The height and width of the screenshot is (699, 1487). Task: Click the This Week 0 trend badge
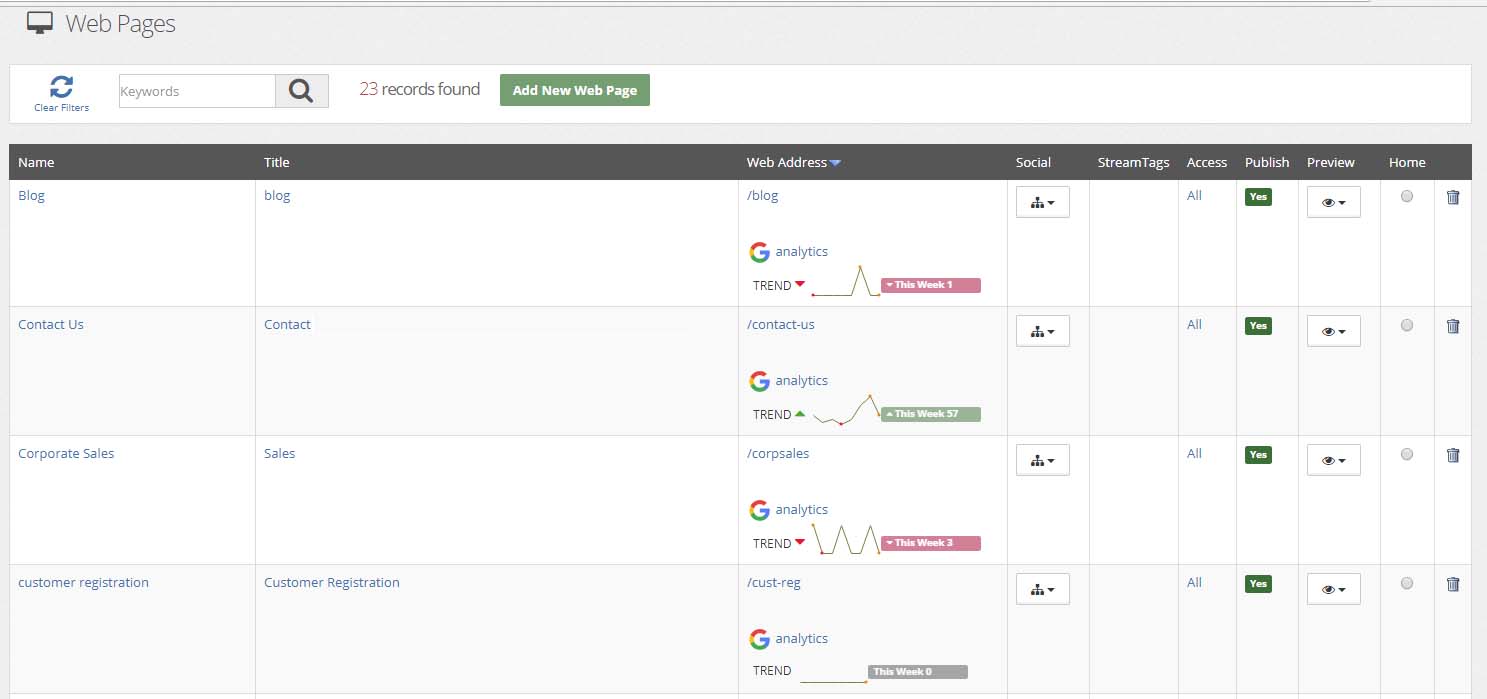tap(918, 672)
